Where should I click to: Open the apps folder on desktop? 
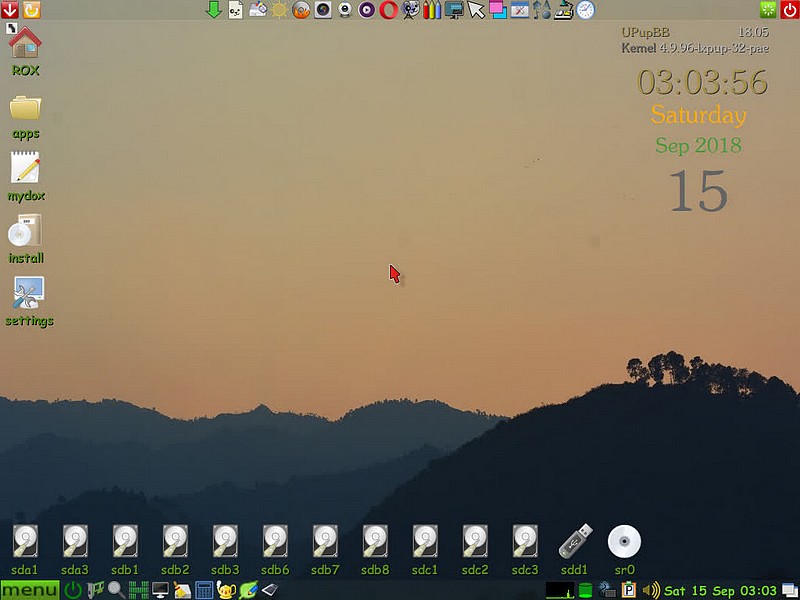[25, 108]
